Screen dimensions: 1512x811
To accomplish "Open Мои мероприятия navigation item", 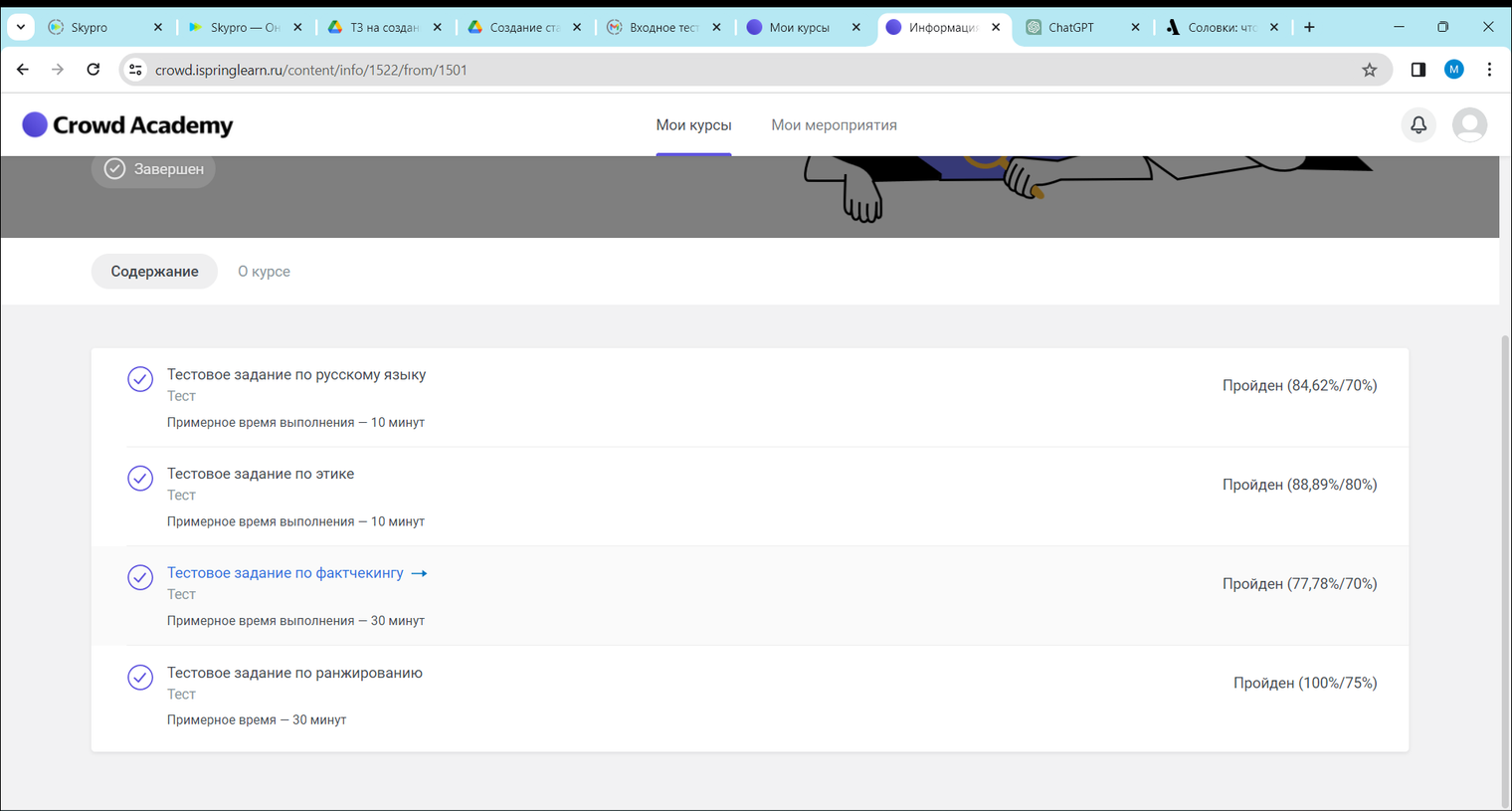I will pos(834,125).
